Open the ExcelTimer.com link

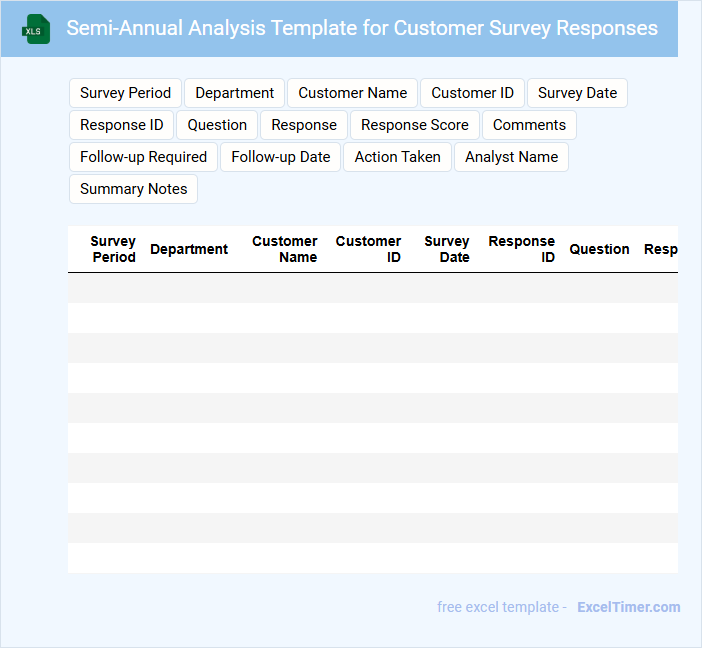tap(628, 607)
